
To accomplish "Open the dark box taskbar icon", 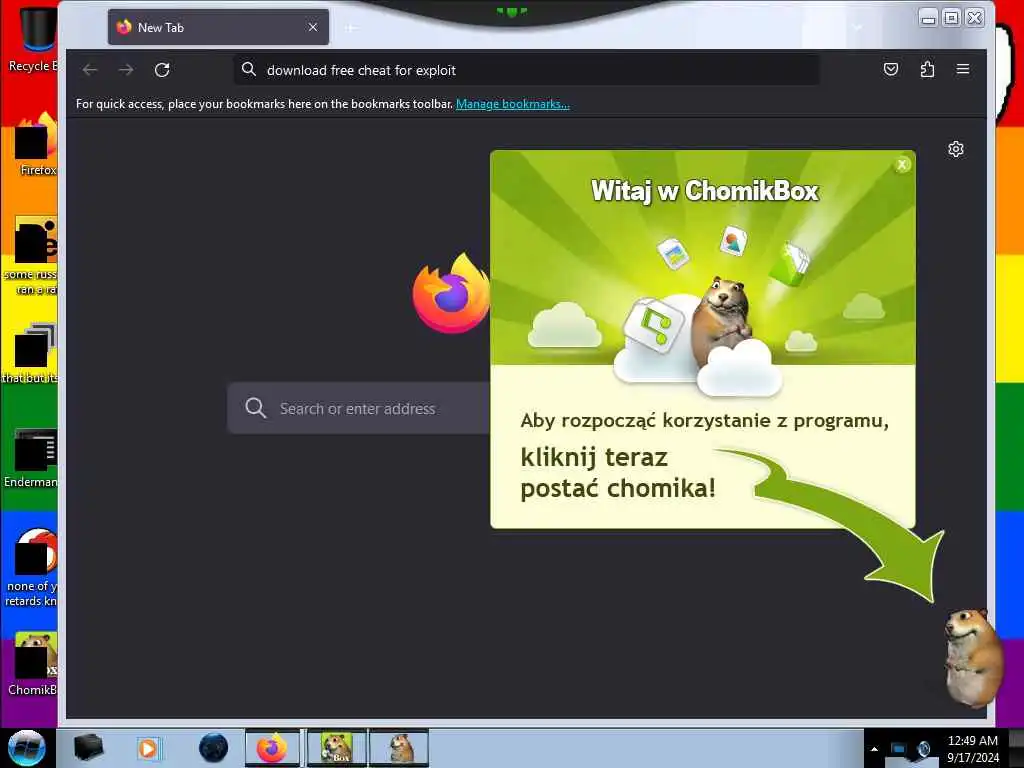I will [88, 748].
